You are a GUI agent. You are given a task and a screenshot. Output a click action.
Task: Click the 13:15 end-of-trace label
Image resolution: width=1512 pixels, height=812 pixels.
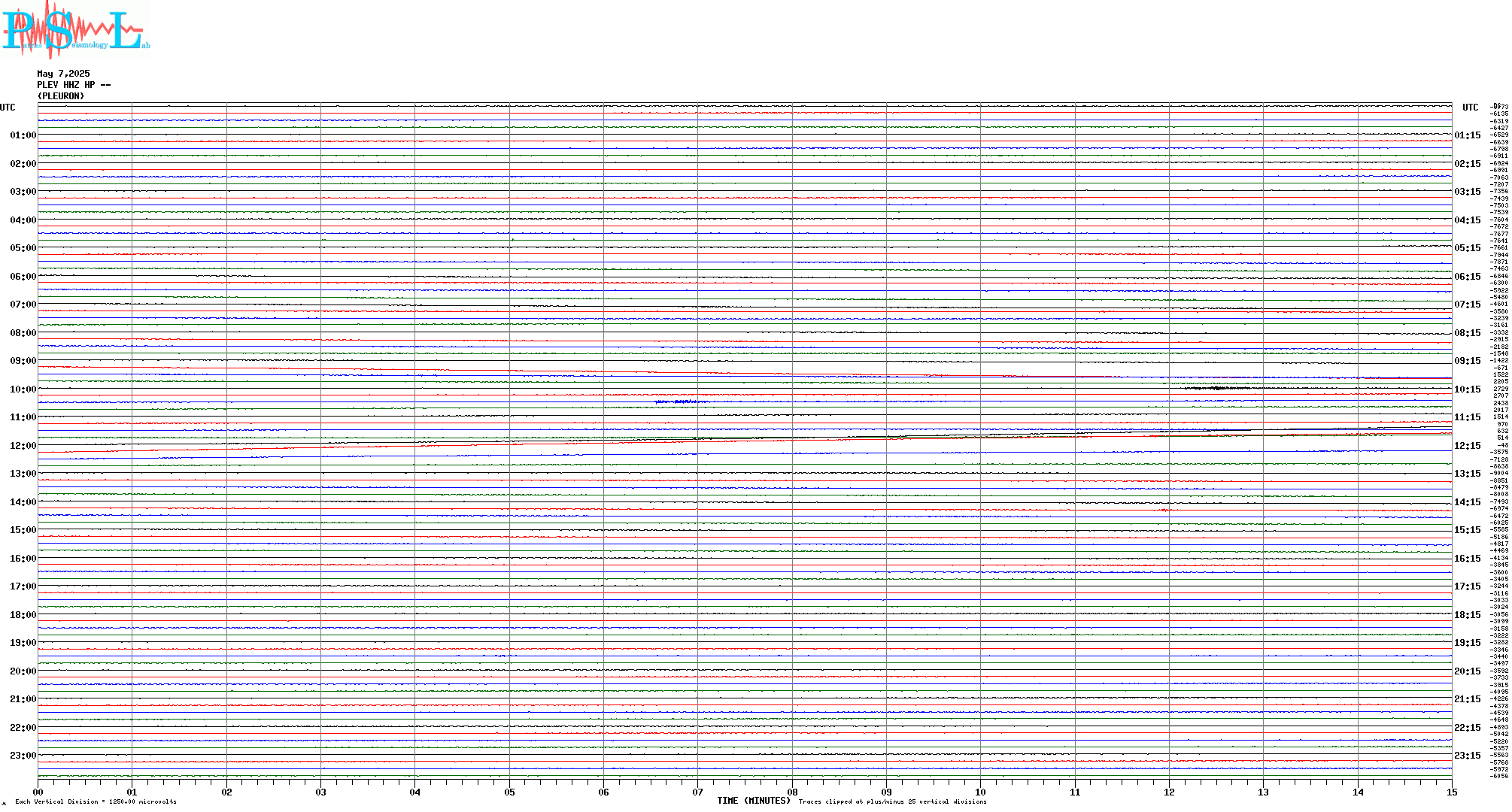tap(1468, 474)
